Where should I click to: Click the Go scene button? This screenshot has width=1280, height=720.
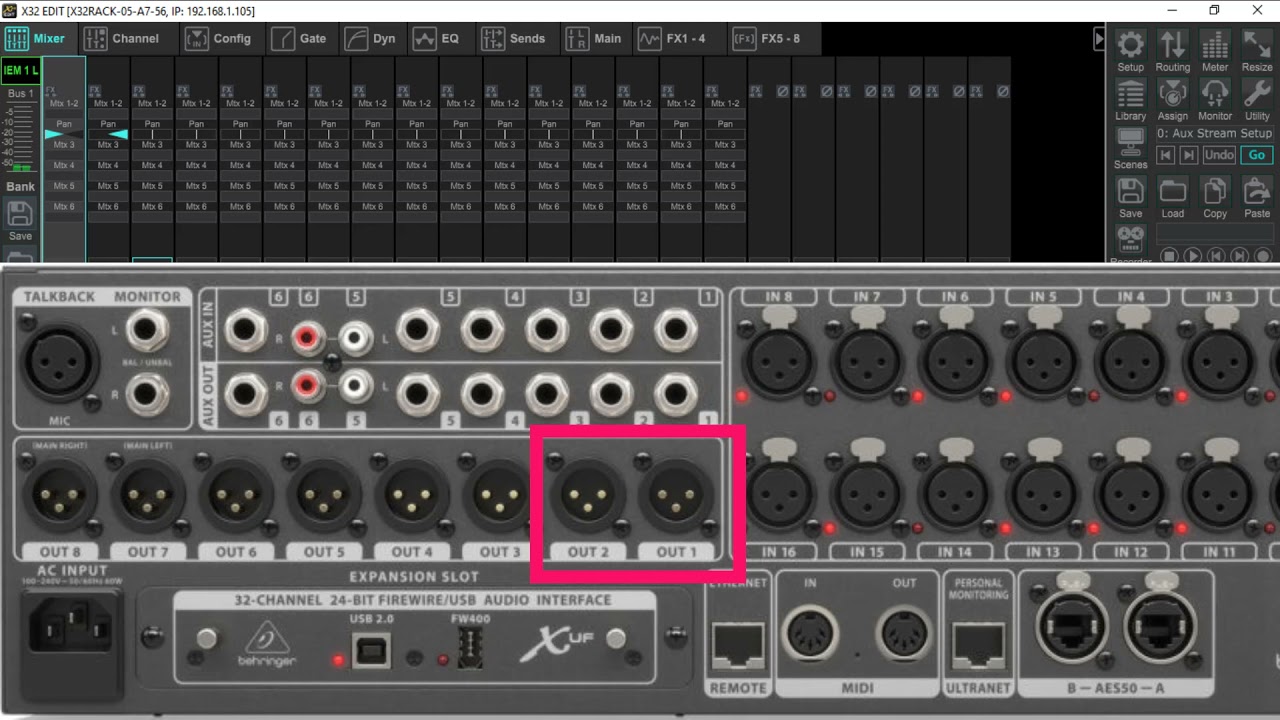click(1257, 155)
